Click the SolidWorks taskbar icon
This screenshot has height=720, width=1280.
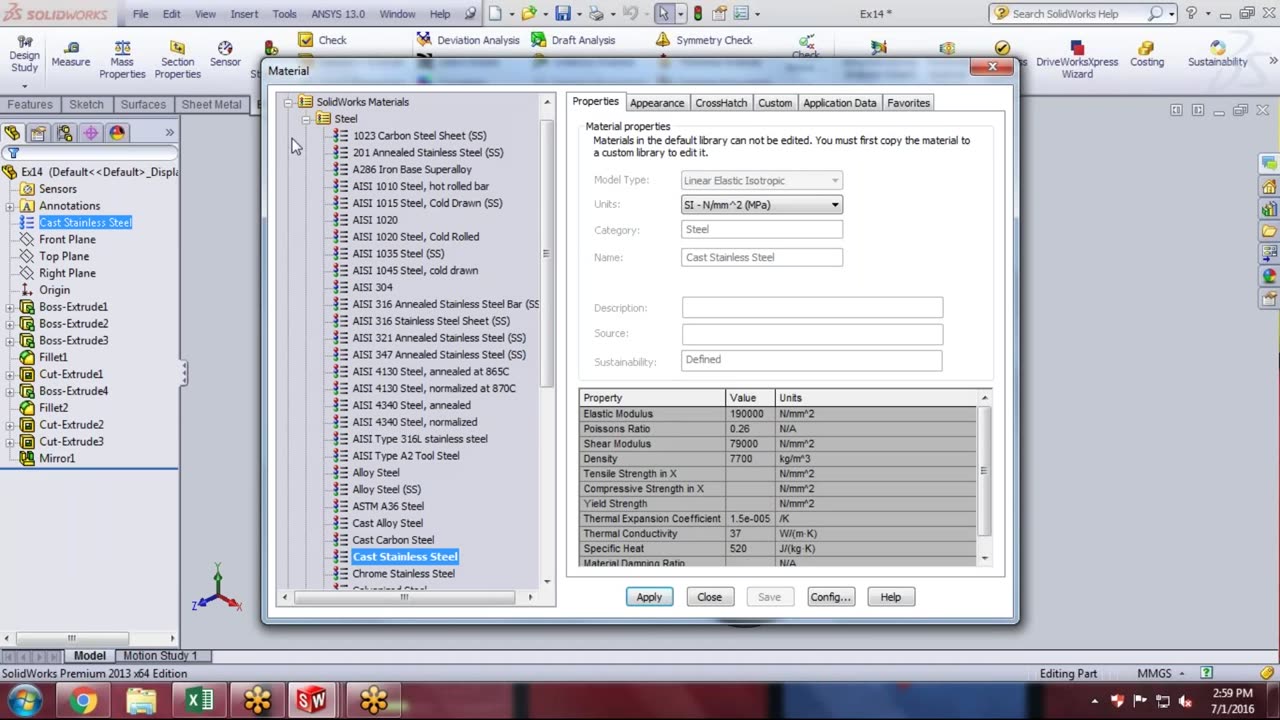[x=312, y=700]
